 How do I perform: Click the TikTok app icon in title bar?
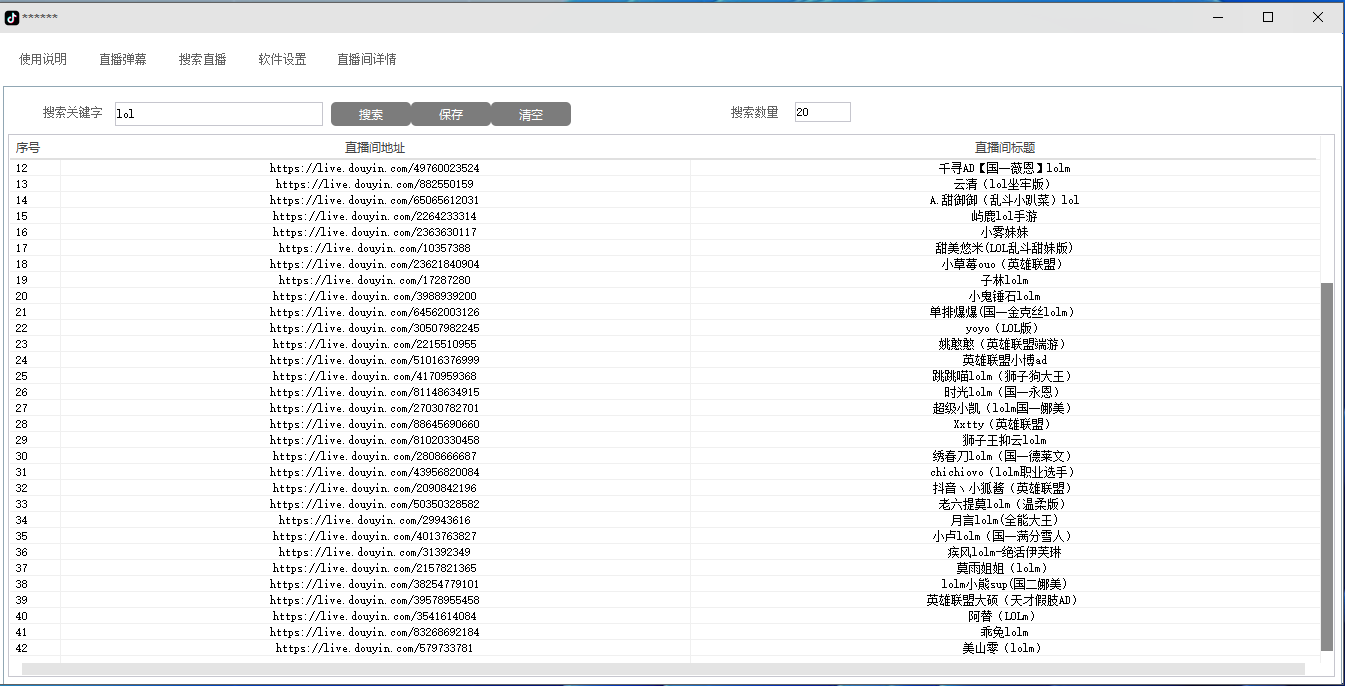(x=12, y=17)
